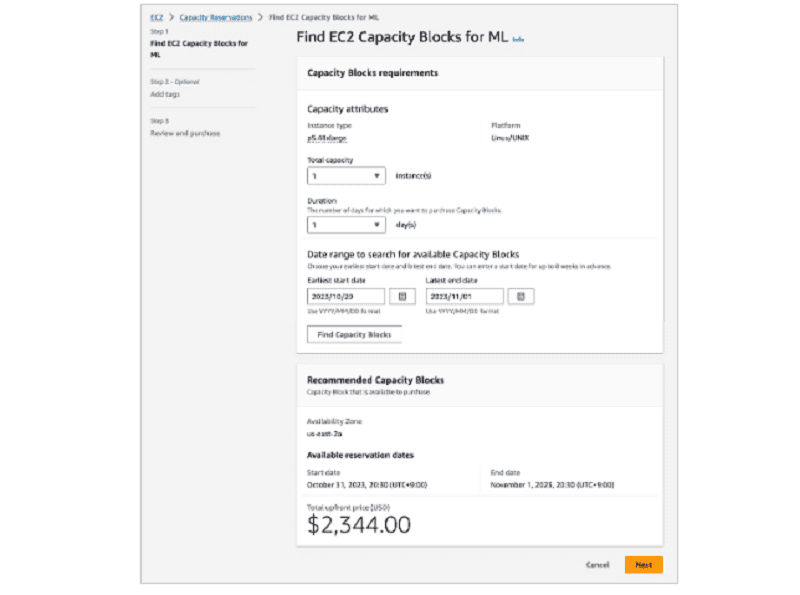Click the p5.48xlarge instance type link
This screenshot has height=595, width=800.
327,138
